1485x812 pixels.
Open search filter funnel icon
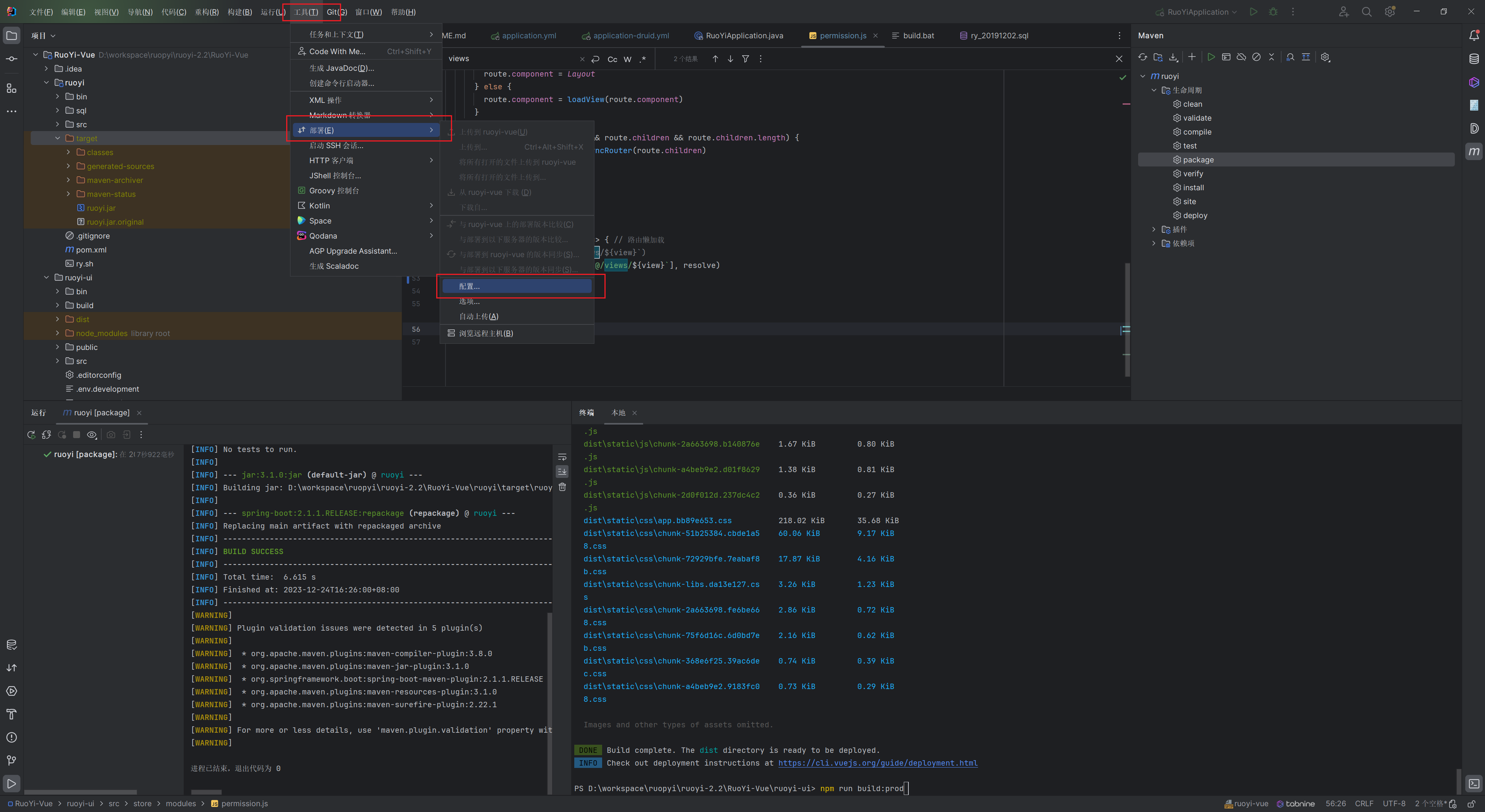tap(745, 59)
